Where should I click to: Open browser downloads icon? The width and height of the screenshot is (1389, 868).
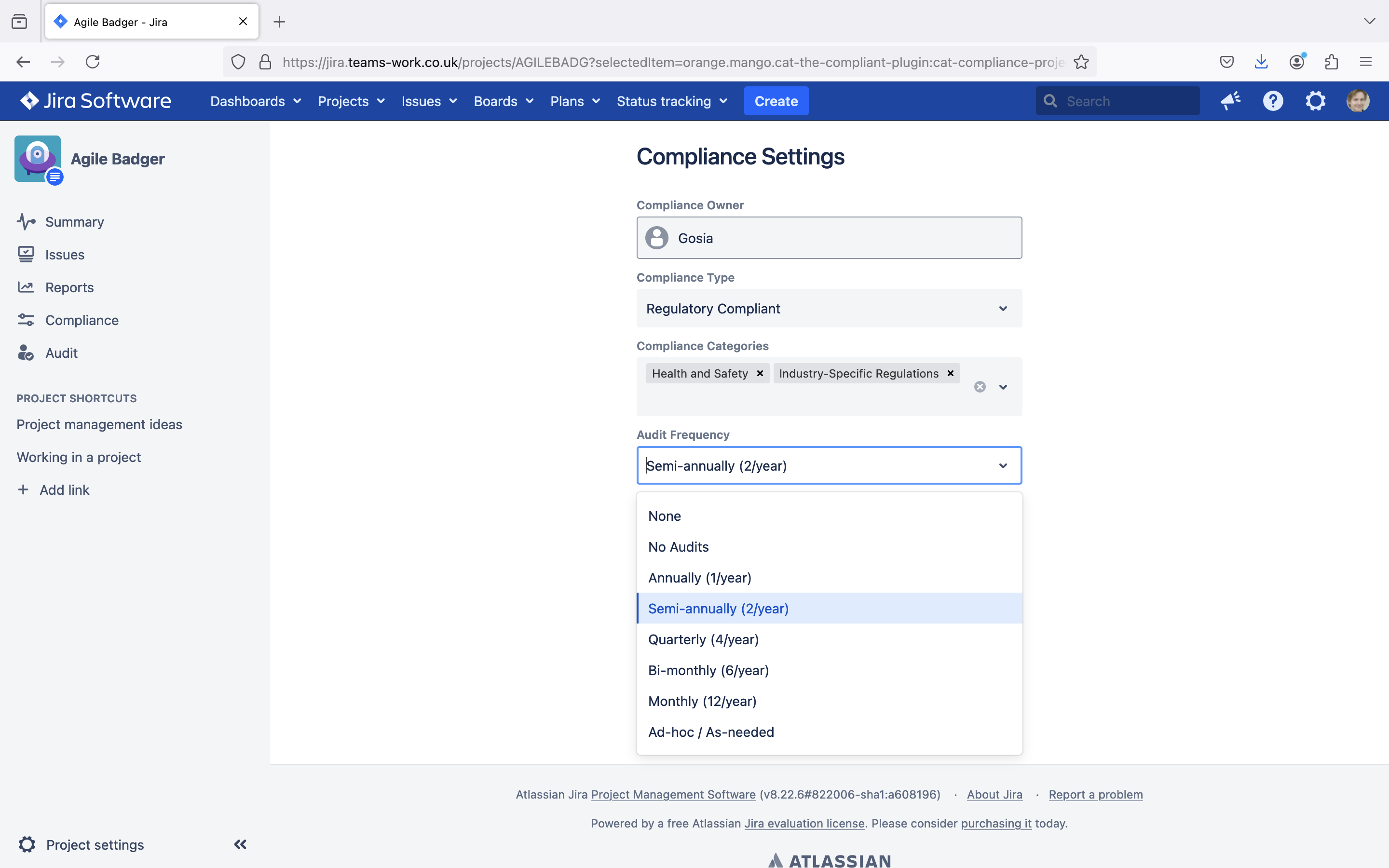tap(1261, 62)
